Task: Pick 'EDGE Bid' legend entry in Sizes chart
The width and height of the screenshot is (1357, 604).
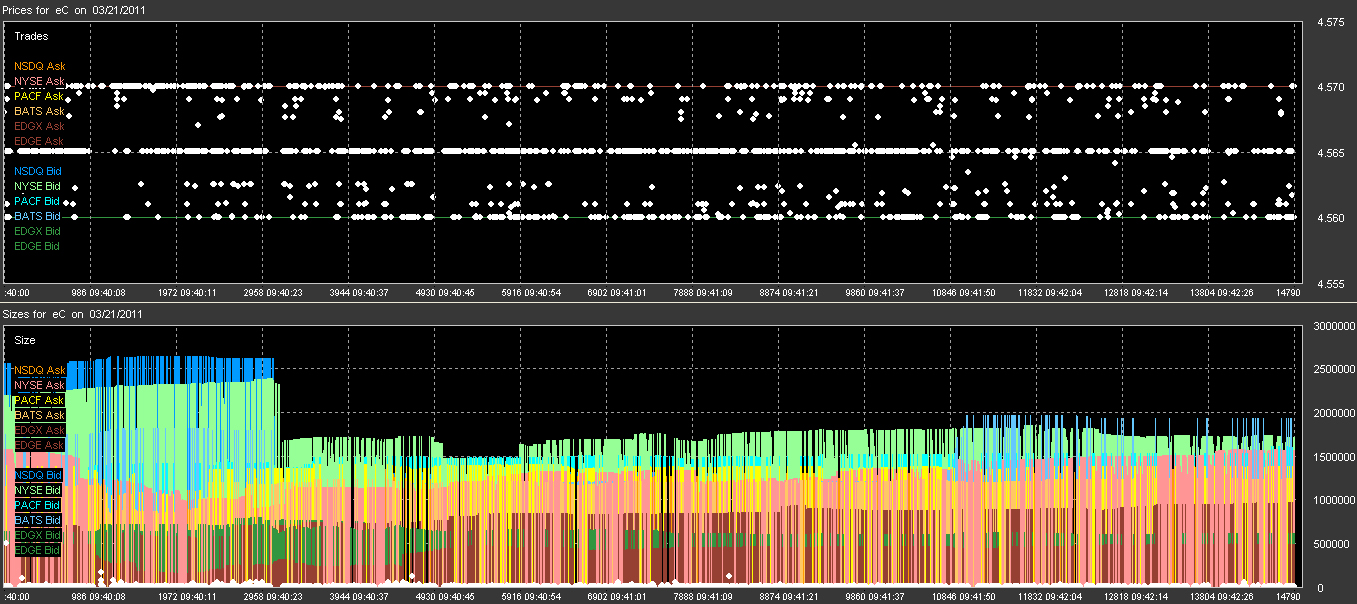Action: (x=38, y=550)
